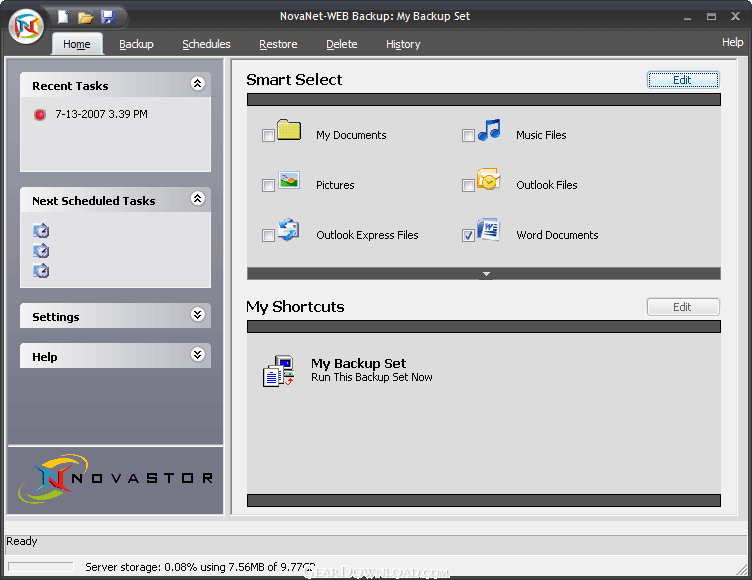
Task: Click the Settings panel header title
Action: tap(56, 317)
